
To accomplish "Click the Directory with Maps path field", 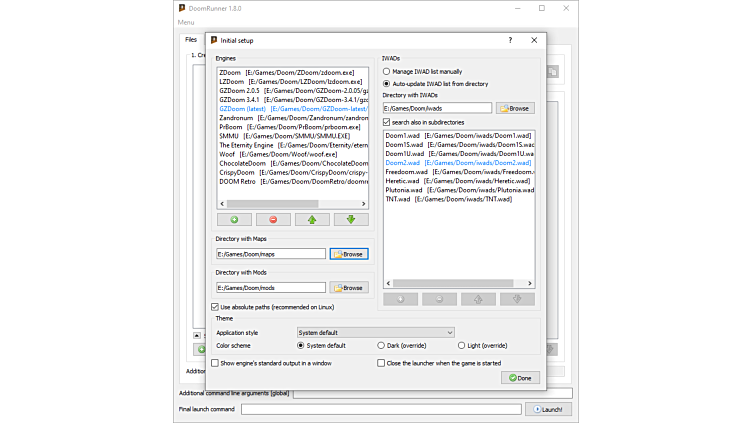I will [x=270, y=254].
